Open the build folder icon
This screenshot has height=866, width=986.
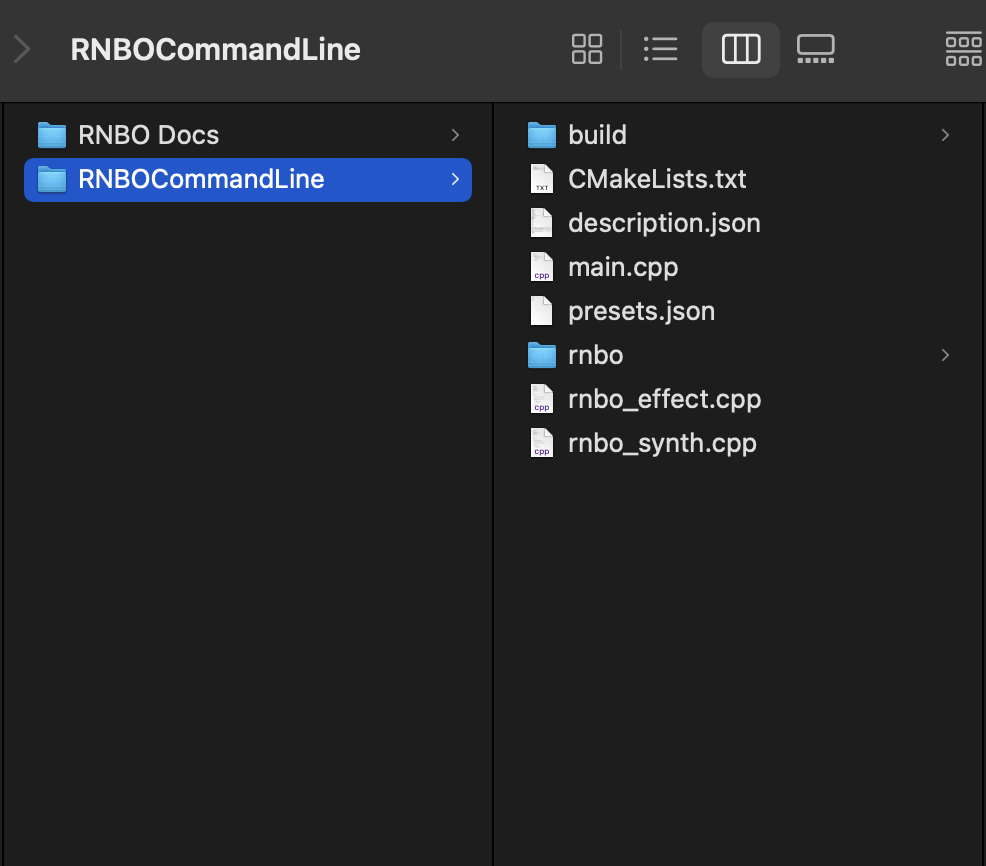click(541, 134)
